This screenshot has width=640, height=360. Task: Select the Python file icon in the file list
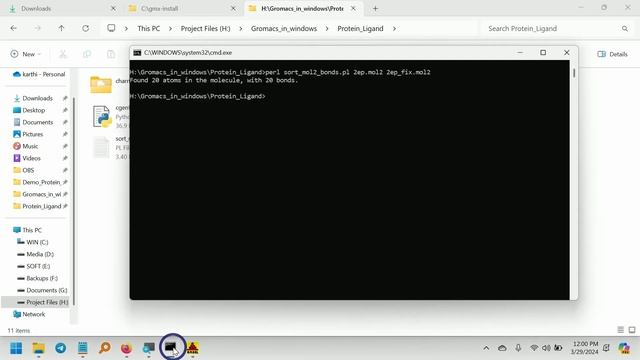tap(102, 116)
